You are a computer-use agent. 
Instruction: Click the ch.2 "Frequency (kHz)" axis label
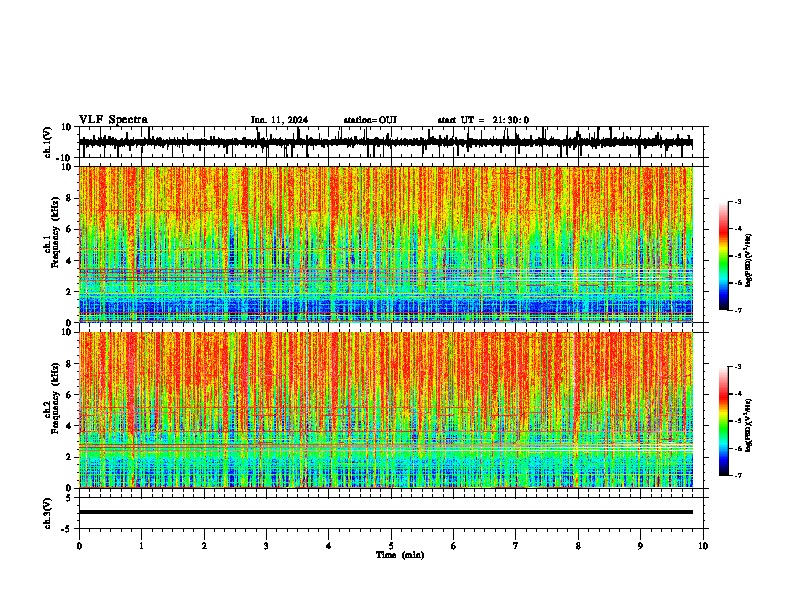[x=55, y=398]
